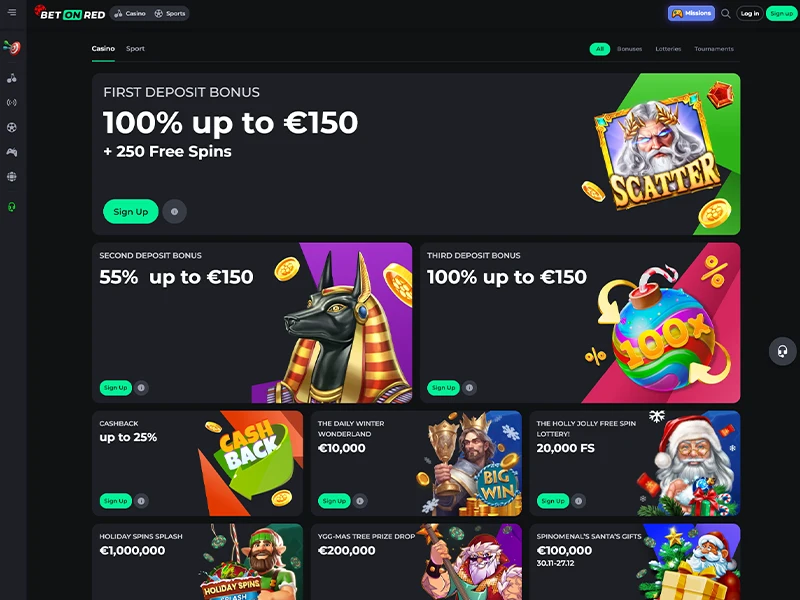Click the dartboard promotions icon in sidebar
The width and height of the screenshot is (800, 600).
12,48
